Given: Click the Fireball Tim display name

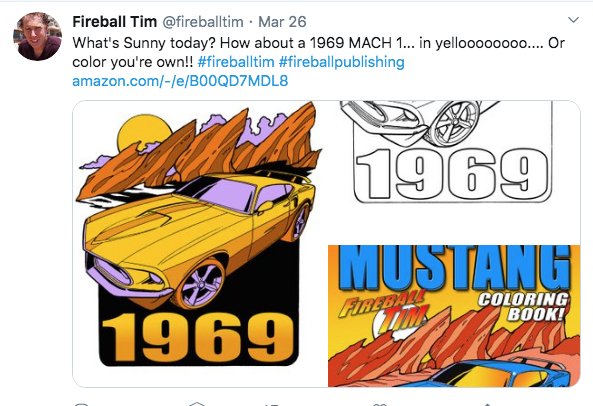Looking at the screenshot, I should pyautogui.click(x=115, y=22).
